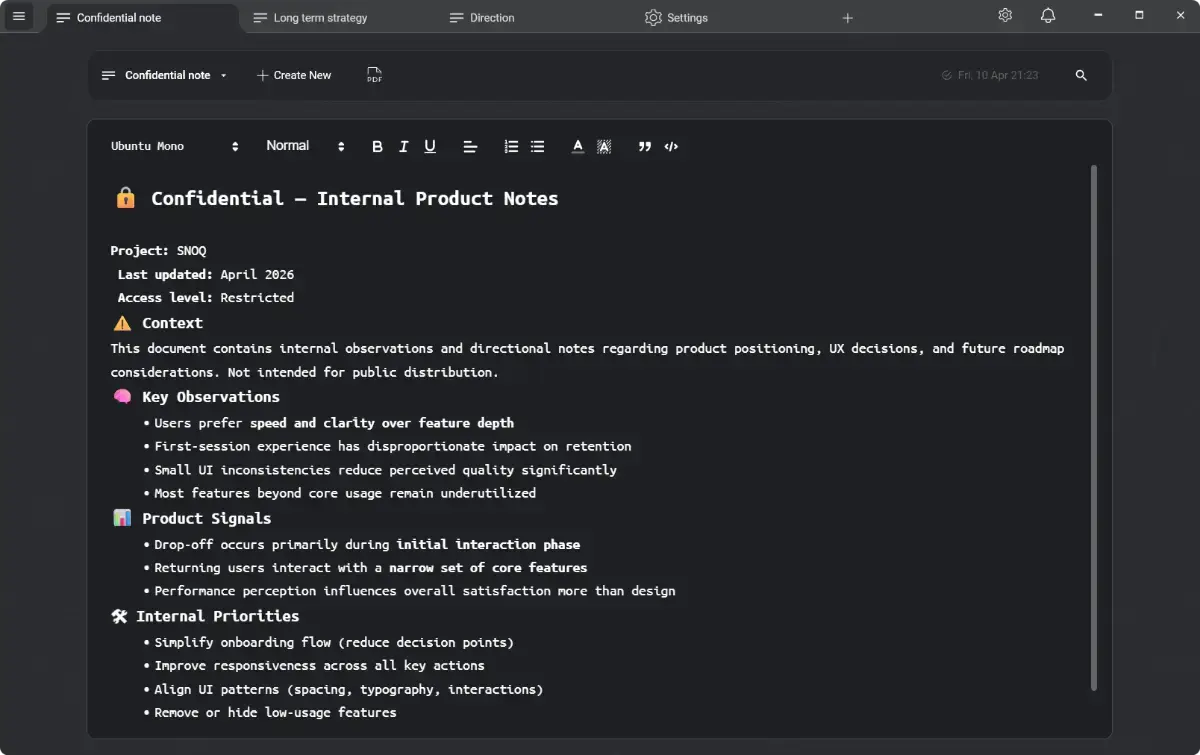Image resolution: width=1200 pixels, height=755 pixels.
Task: Open the Ubuntu Mono font dropdown
Action: [175, 146]
